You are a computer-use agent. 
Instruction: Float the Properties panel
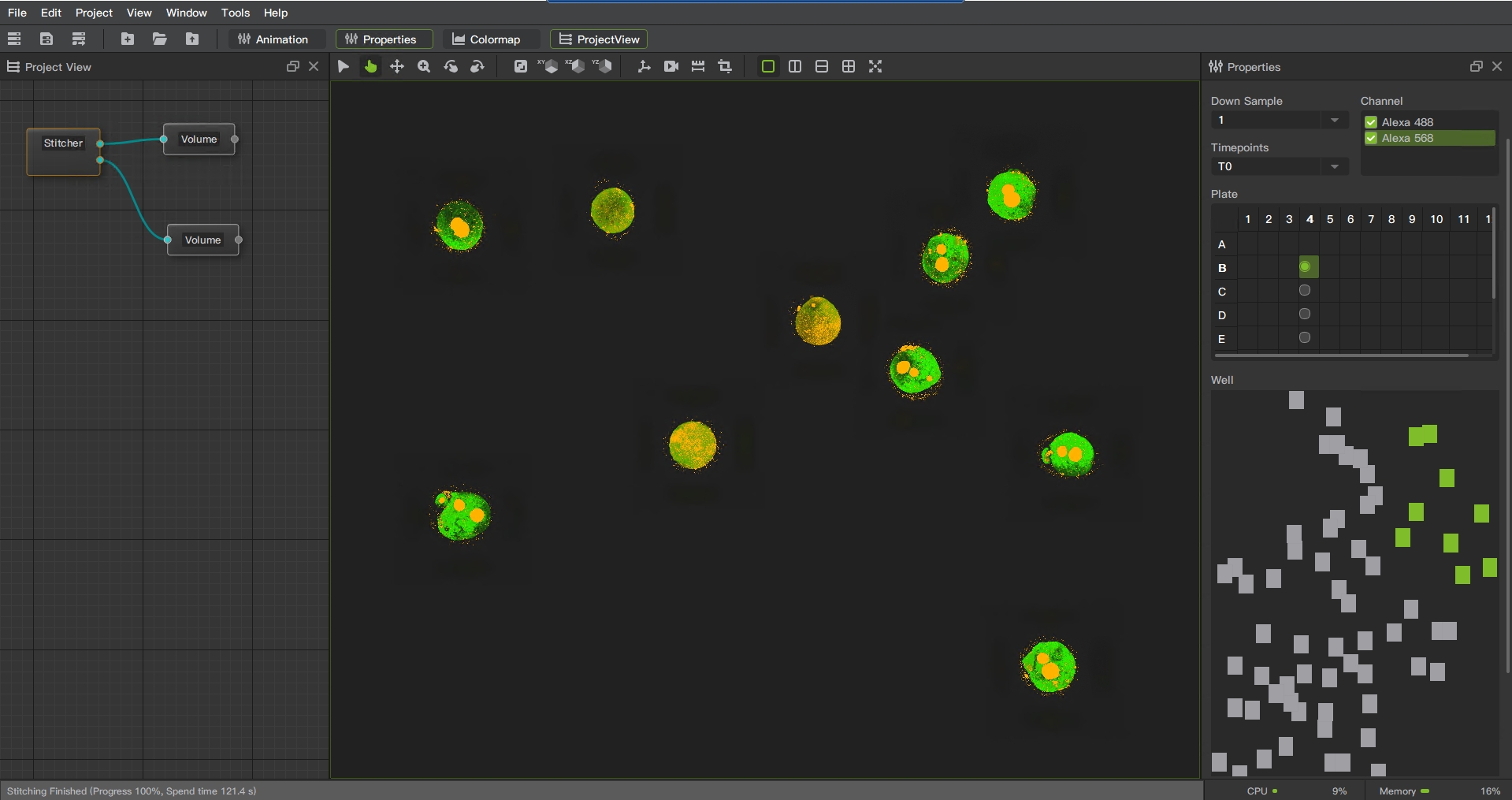(x=1477, y=67)
